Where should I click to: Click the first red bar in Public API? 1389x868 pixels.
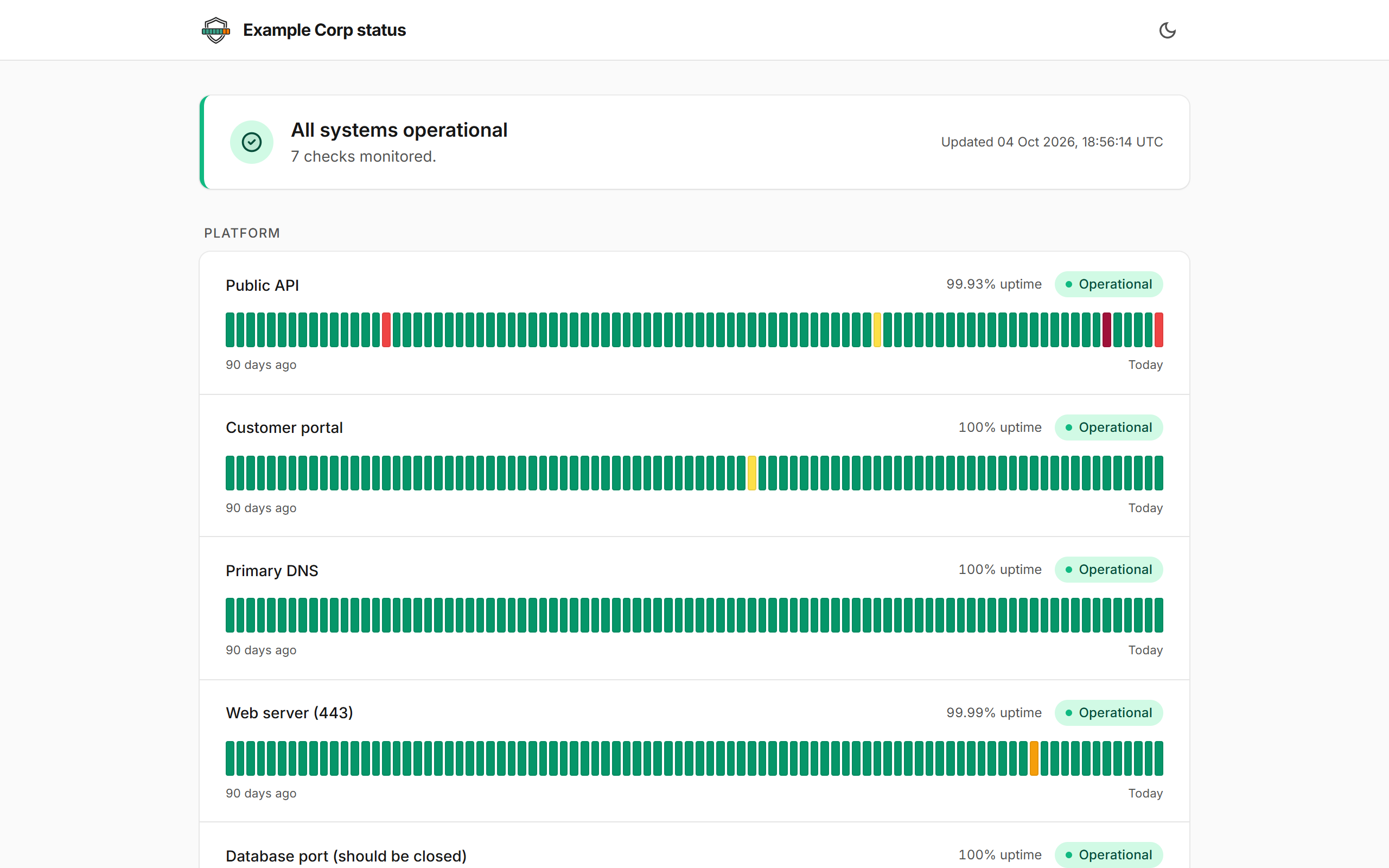tap(386, 329)
